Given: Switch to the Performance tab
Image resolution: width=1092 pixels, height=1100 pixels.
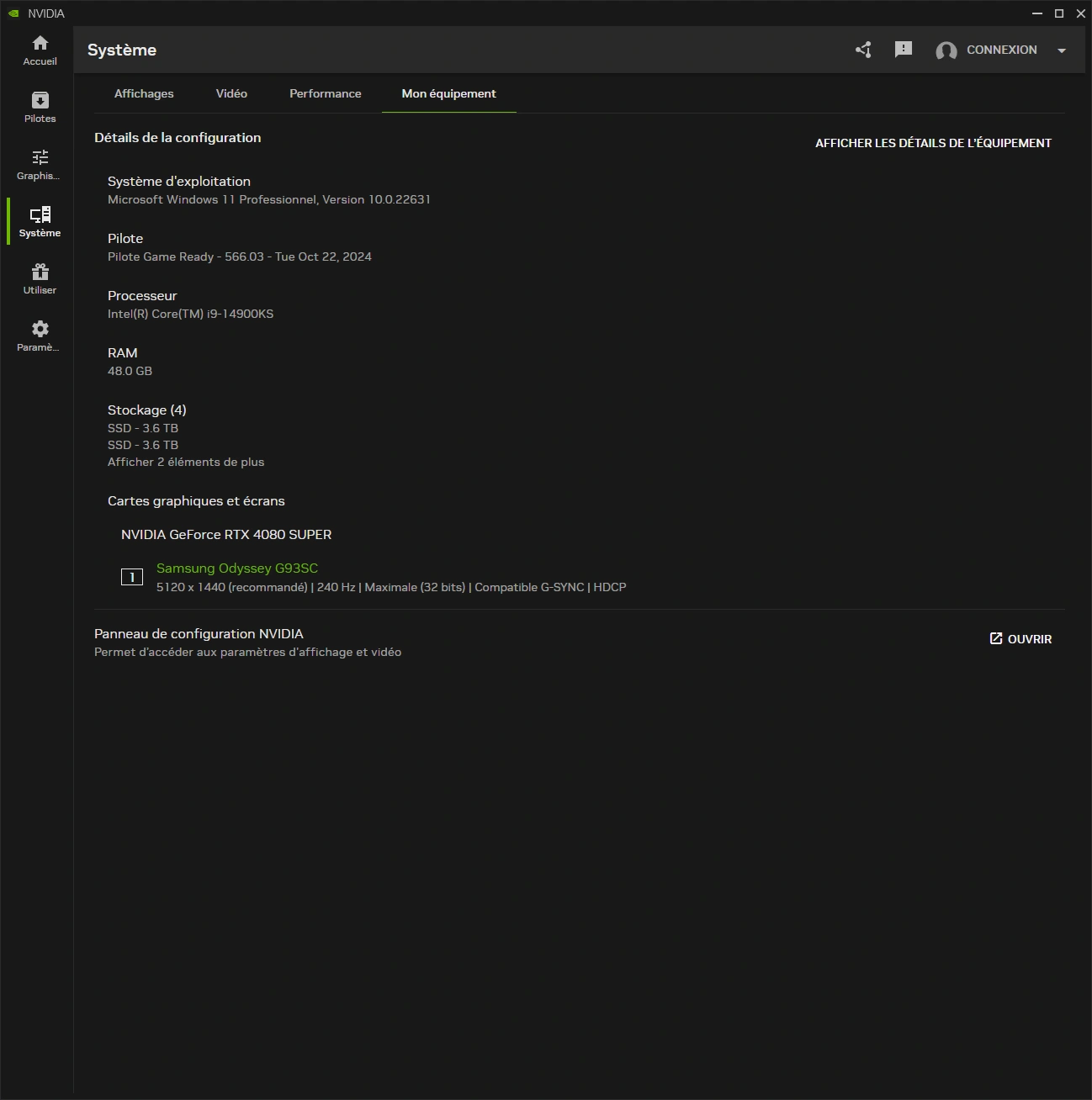Looking at the screenshot, I should coord(326,93).
